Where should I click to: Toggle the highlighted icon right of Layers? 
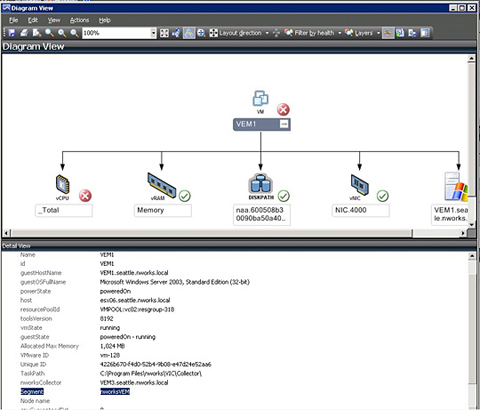pos(388,33)
